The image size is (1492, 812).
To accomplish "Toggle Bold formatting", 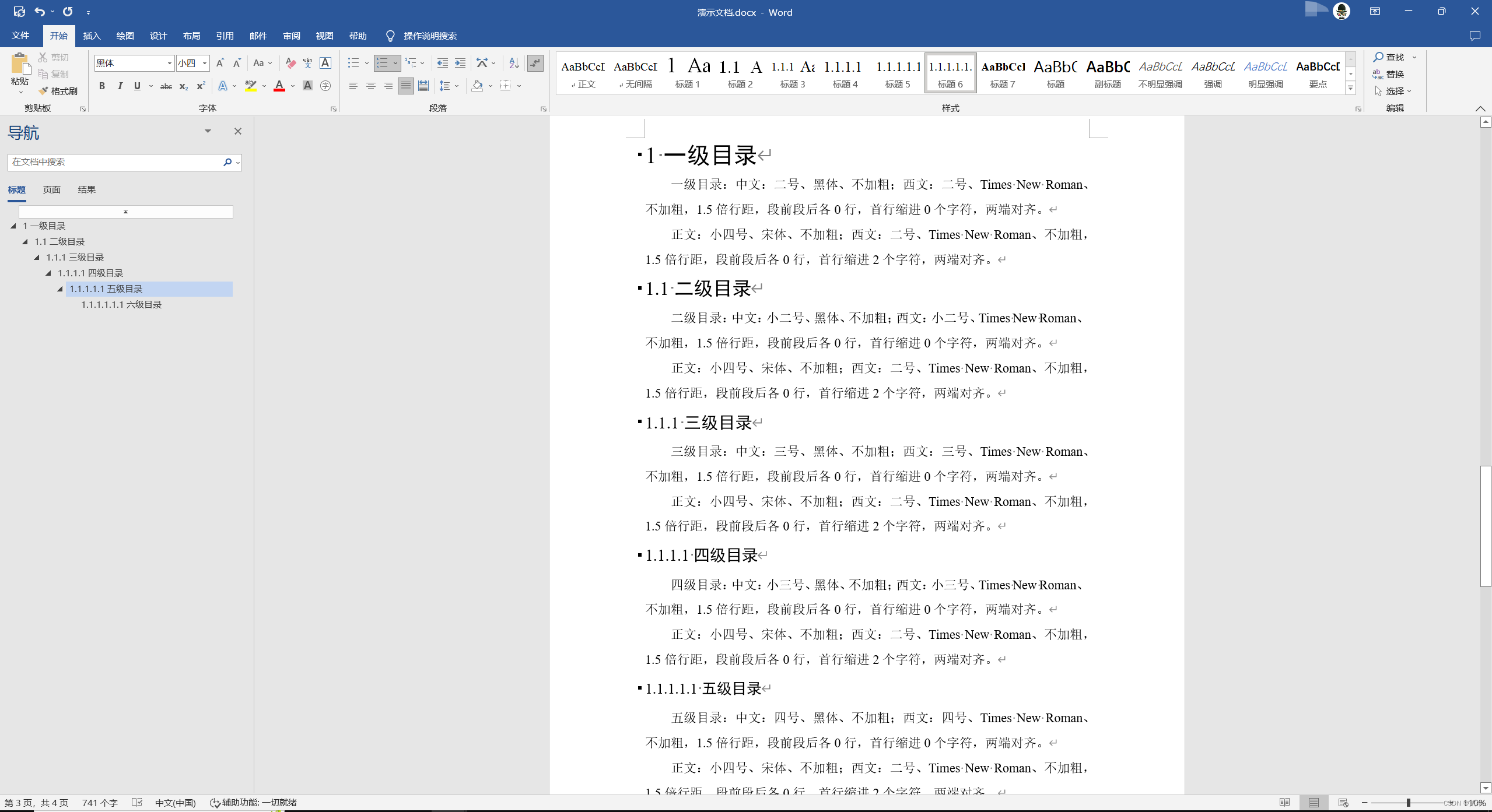I will click(x=102, y=86).
